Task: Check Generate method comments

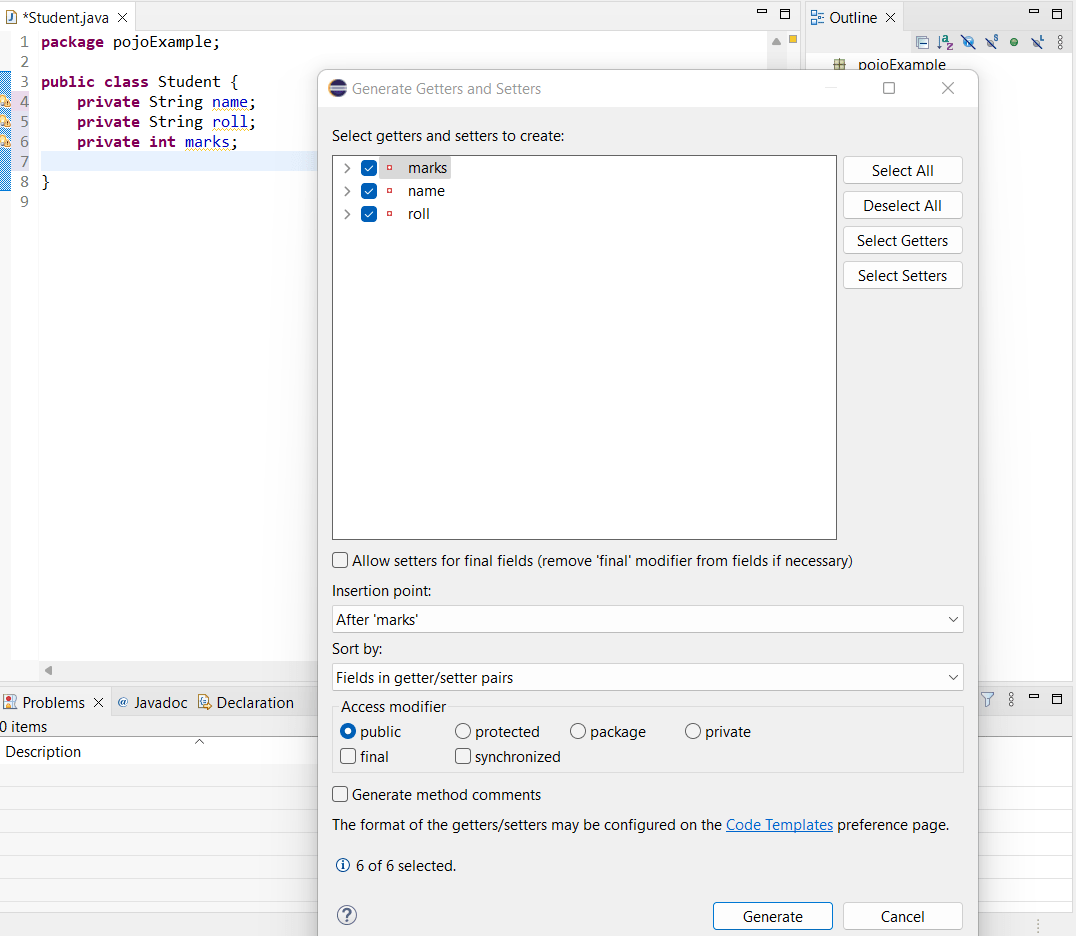Action: click(340, 794)
